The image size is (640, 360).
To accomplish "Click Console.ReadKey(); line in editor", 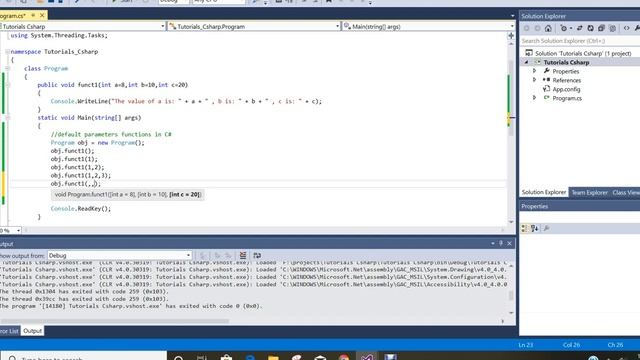I will coord(81,209).
